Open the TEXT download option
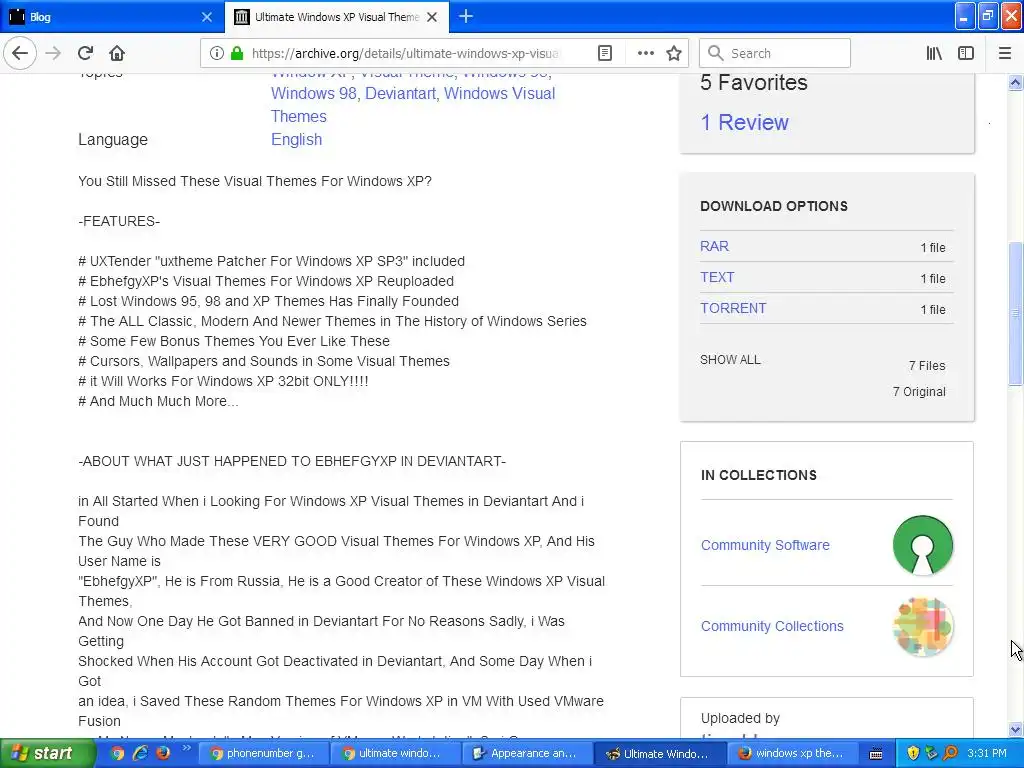Screen dimensions: 1024x768 coord(717,277)
